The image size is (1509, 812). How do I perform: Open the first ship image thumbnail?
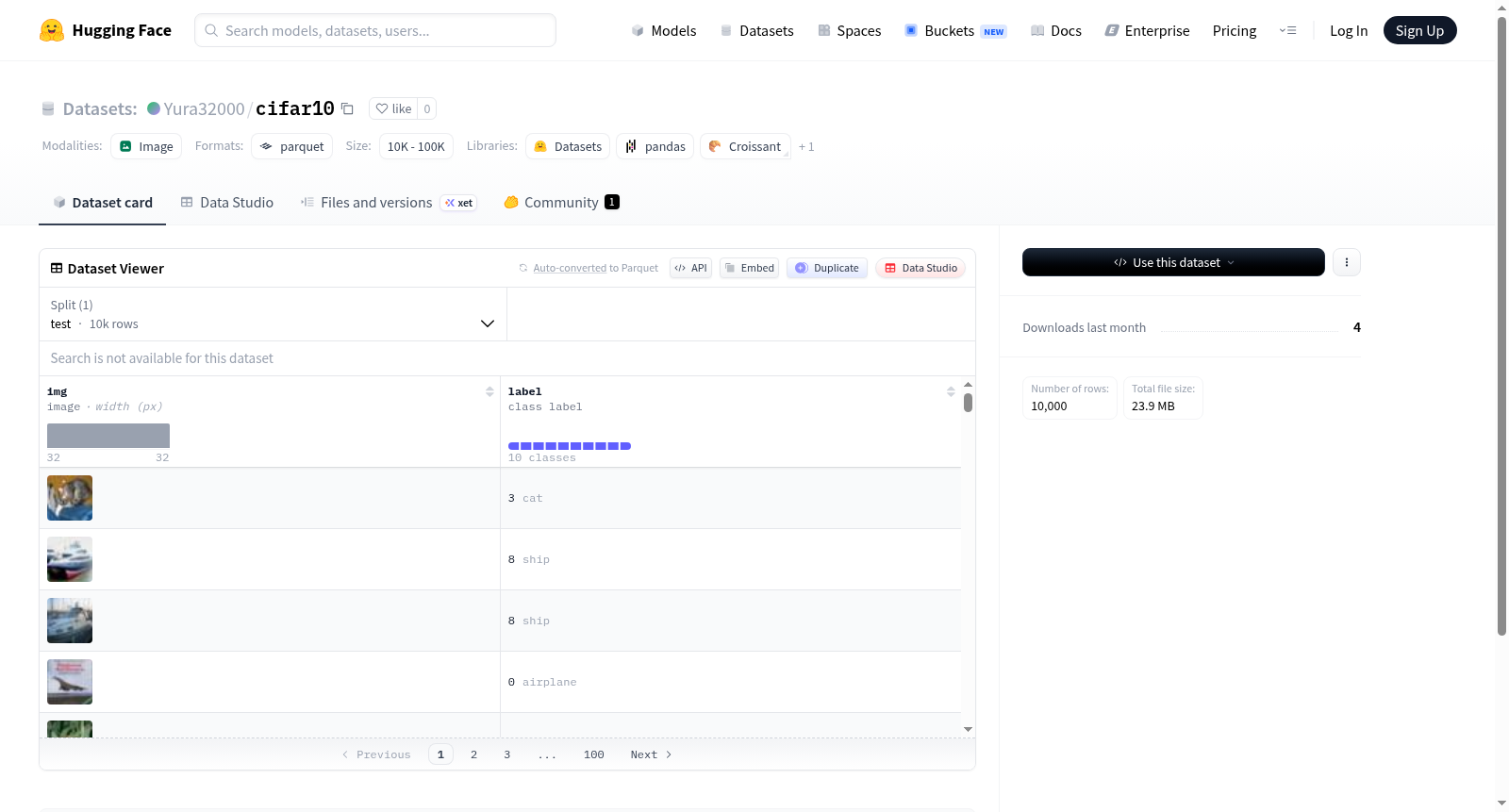click(70, 559)
